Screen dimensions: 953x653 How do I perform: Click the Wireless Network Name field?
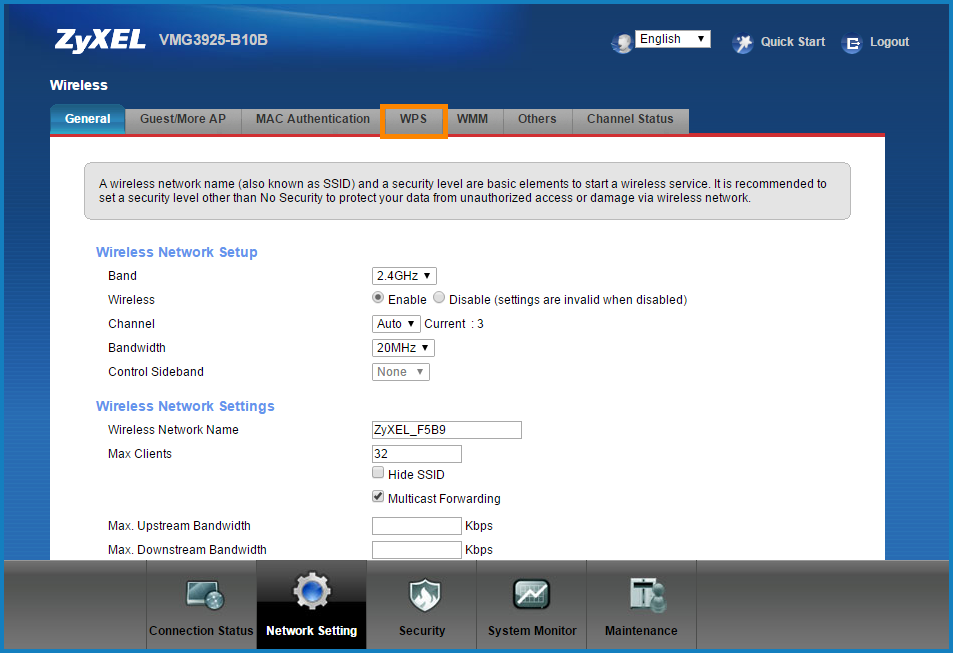tap(446, 430)
